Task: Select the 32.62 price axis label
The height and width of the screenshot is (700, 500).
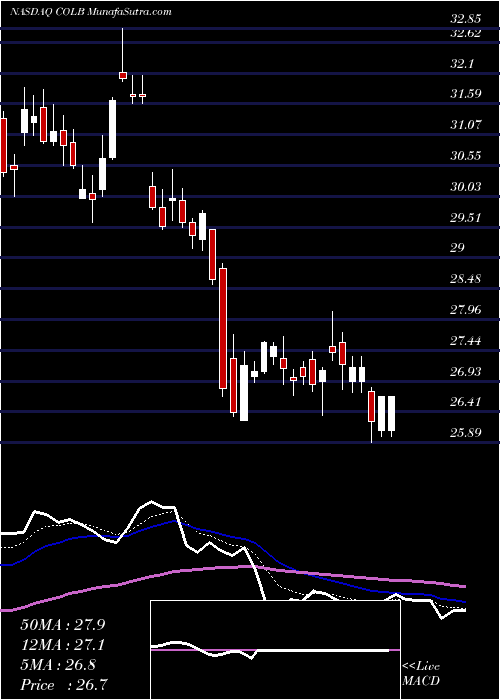Action: [x=466, y=33]
